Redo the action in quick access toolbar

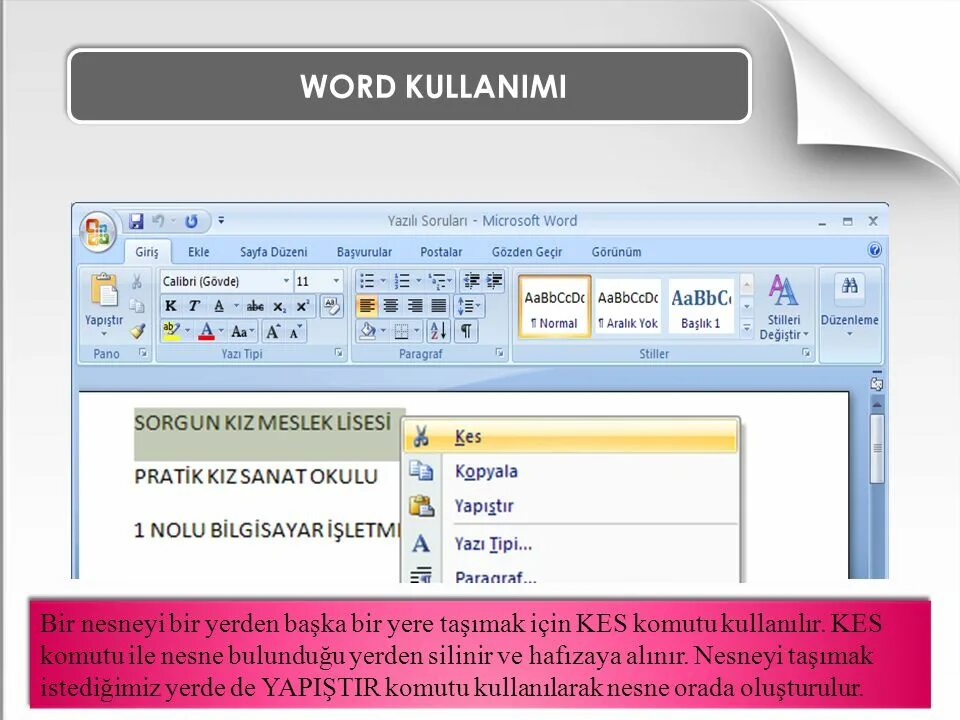click(x=192, y=221)
